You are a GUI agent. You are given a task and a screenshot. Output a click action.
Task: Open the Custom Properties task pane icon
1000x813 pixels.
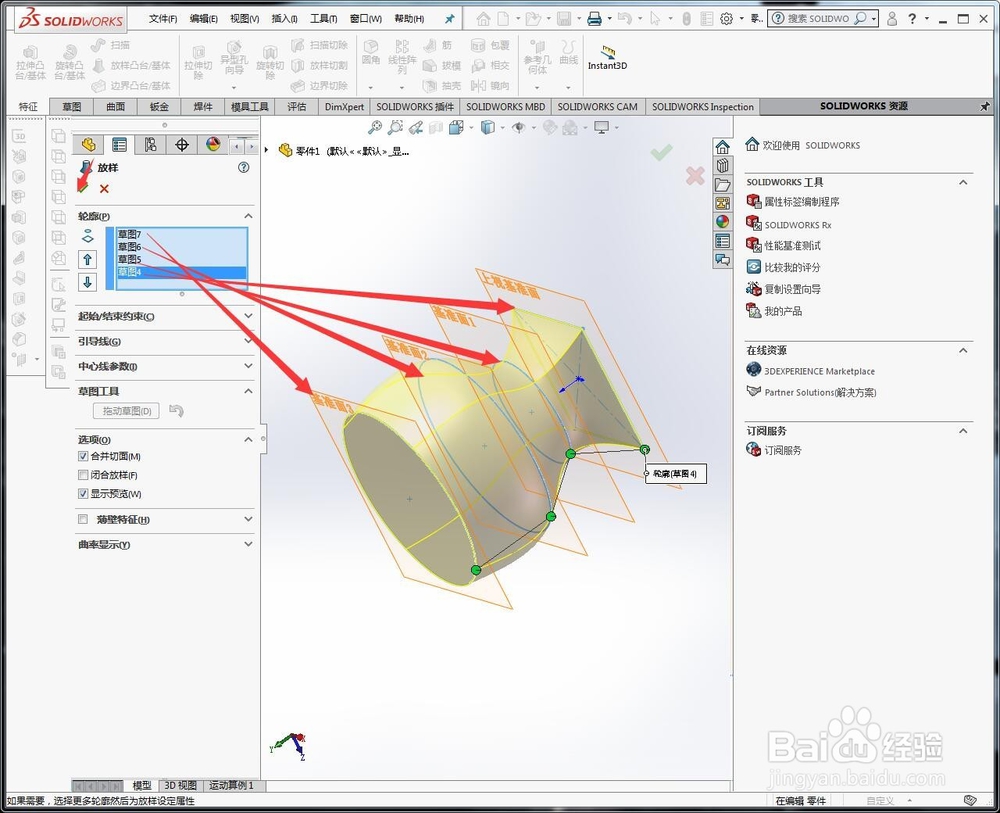pos(722,240)
